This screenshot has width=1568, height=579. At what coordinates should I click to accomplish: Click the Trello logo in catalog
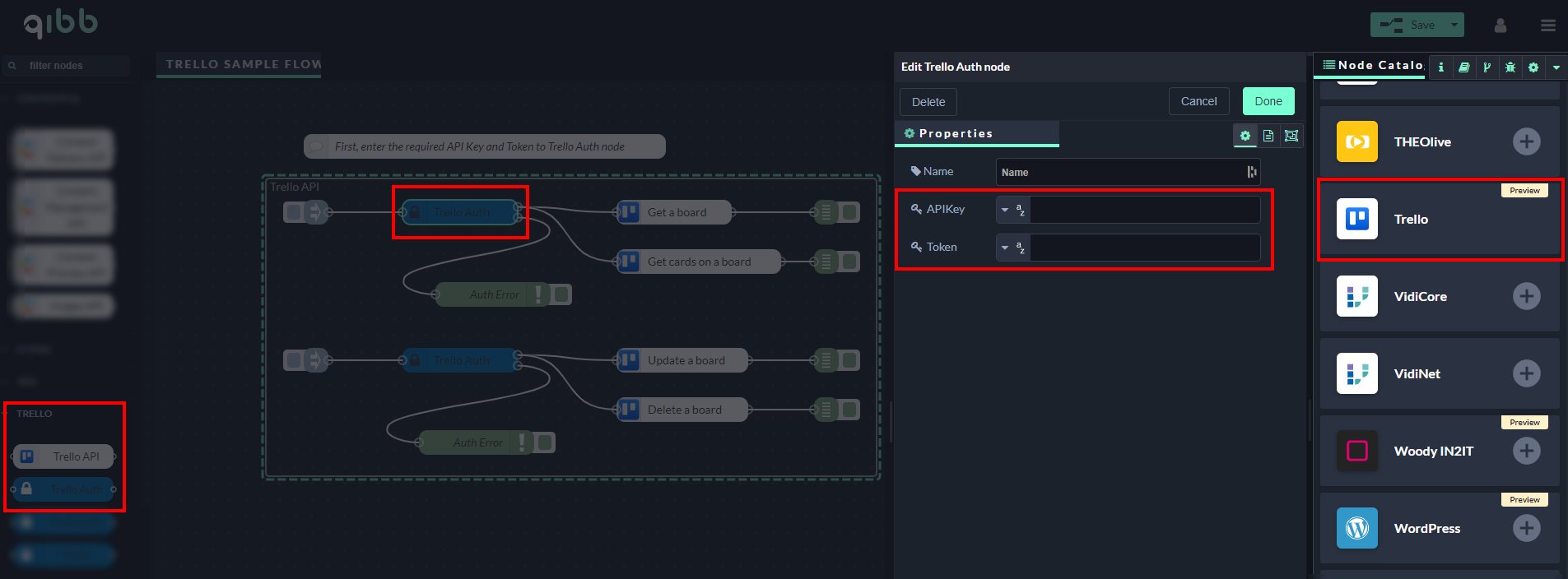click(x=1356, y=219)
